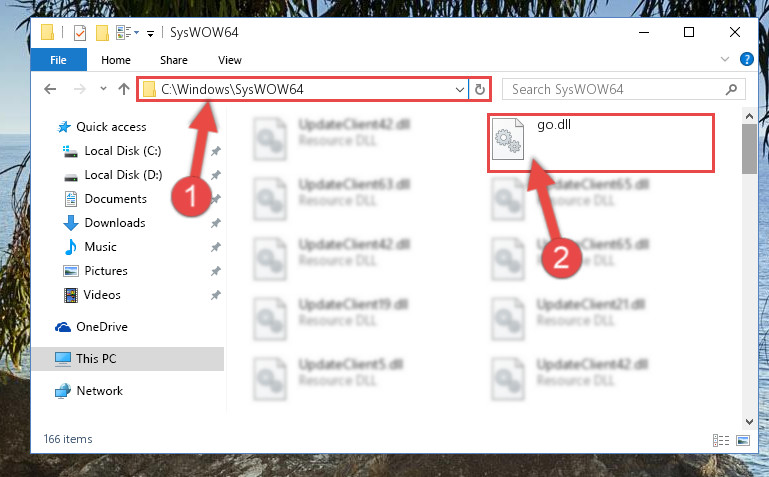Open the Explorer help icon
The image size is (769, 477).
(x=746, y=59)
